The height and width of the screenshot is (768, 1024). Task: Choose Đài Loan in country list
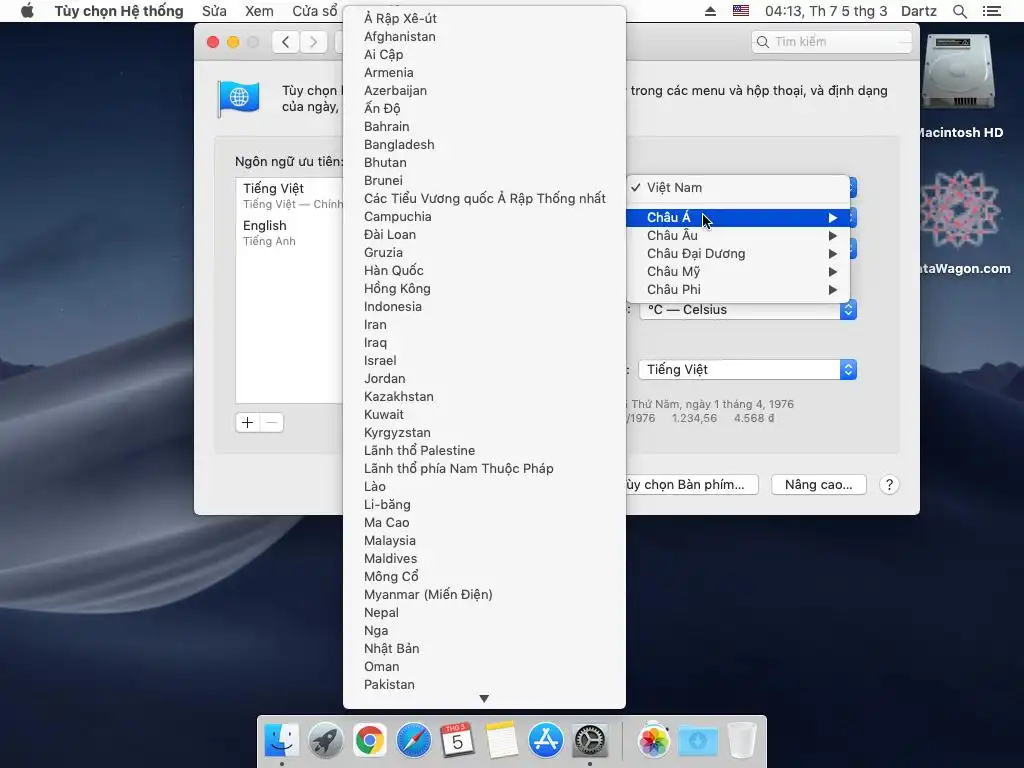coord(484,234)
